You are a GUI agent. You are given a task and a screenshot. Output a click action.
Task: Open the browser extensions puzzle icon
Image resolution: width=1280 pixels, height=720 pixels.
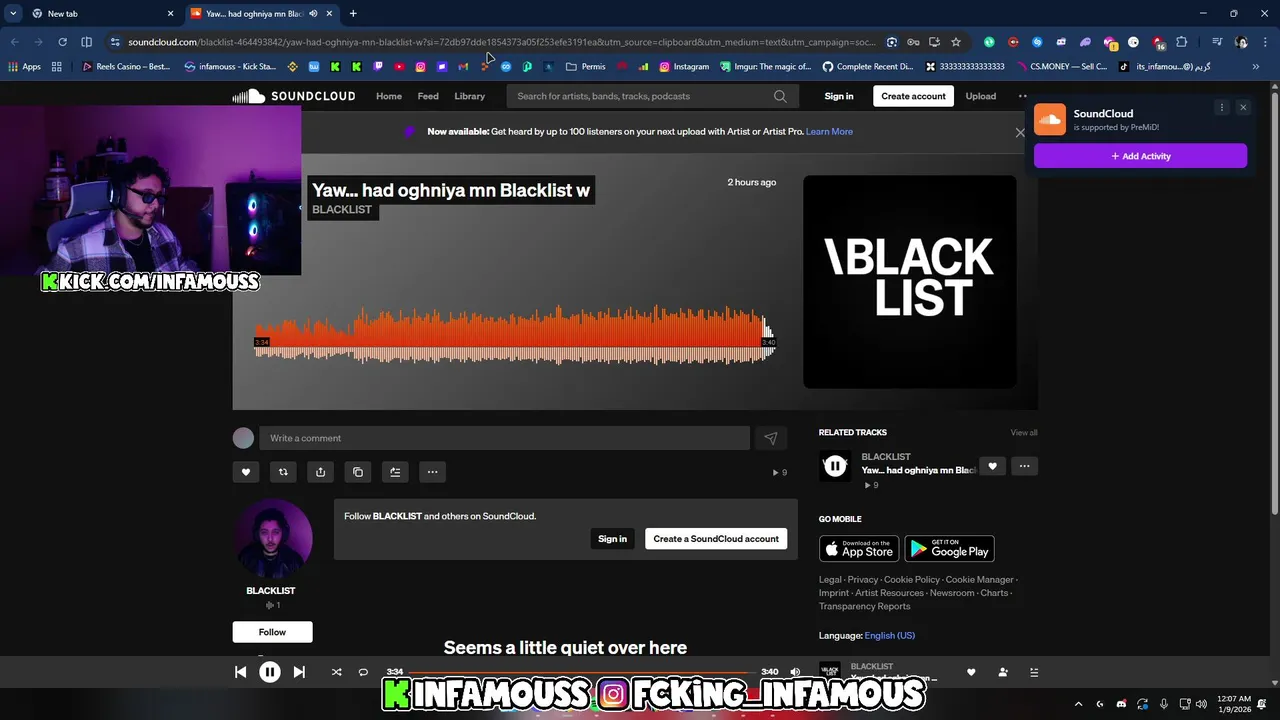point(1181,42)
